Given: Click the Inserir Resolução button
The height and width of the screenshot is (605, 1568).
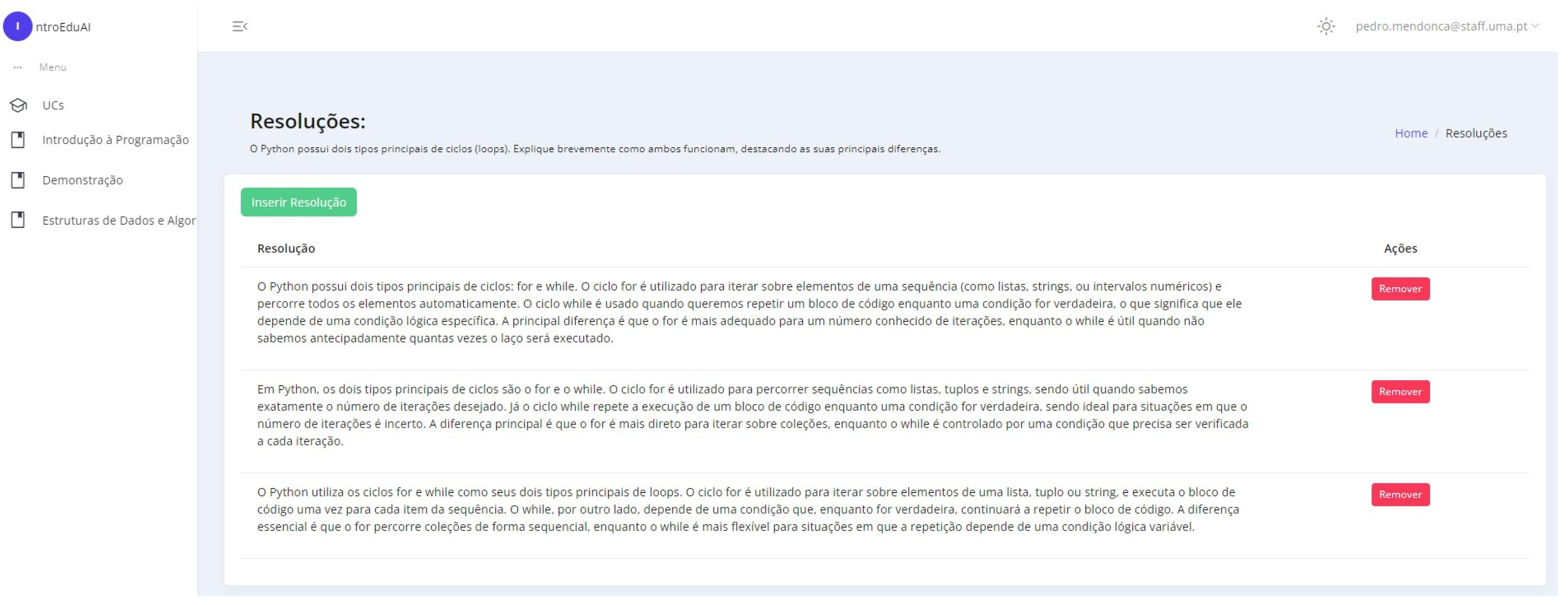Looking at the screenshot, I should point(298,202).
